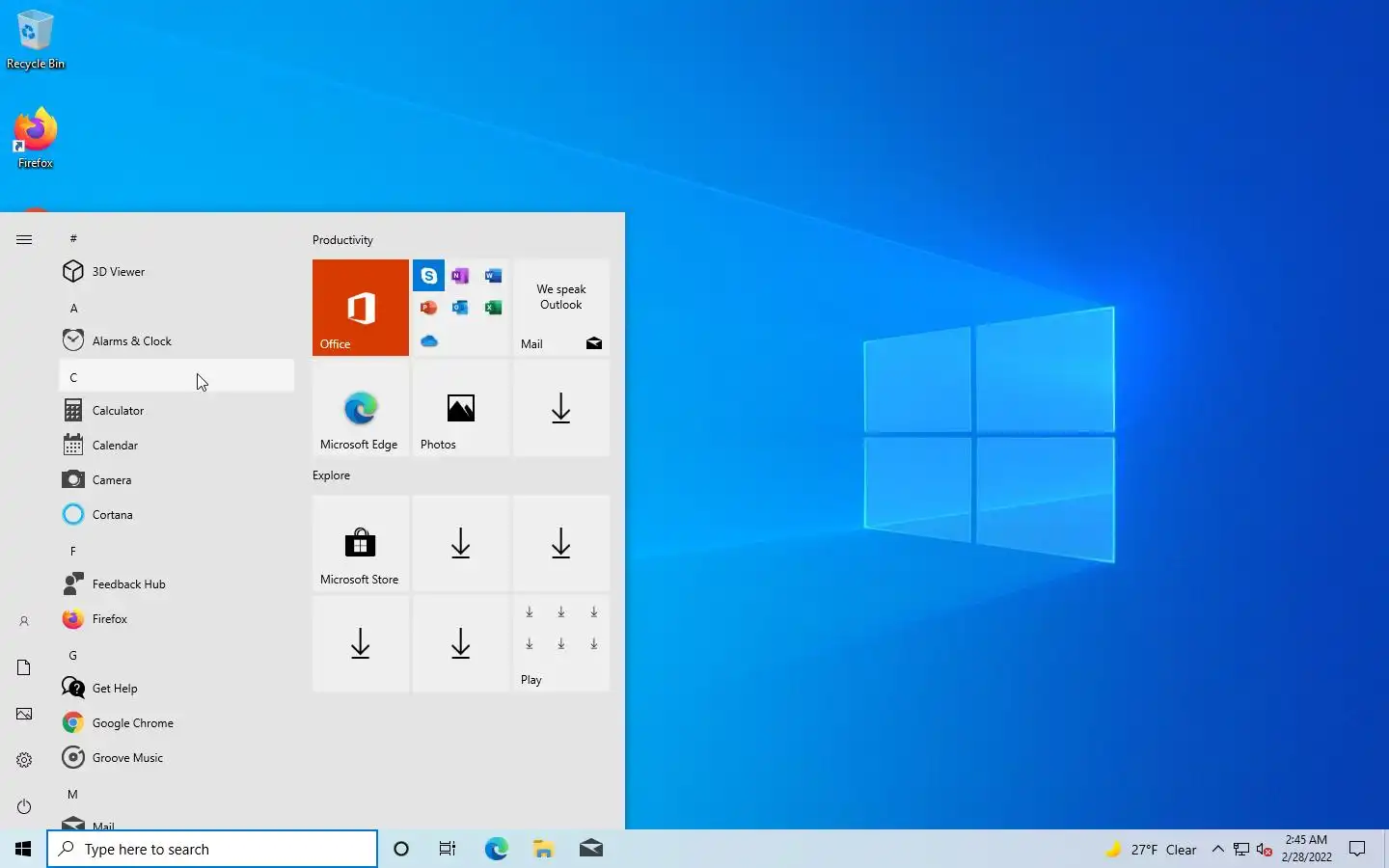Launch the Camera app

point(177,480)
